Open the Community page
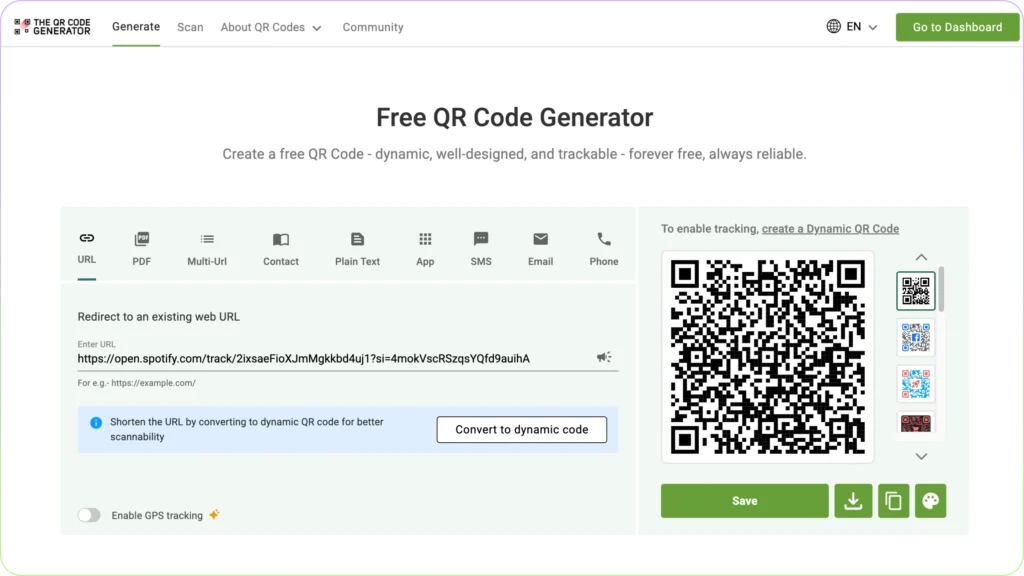Viewport: 1024px width, 576px height. (x=373, y=27)
